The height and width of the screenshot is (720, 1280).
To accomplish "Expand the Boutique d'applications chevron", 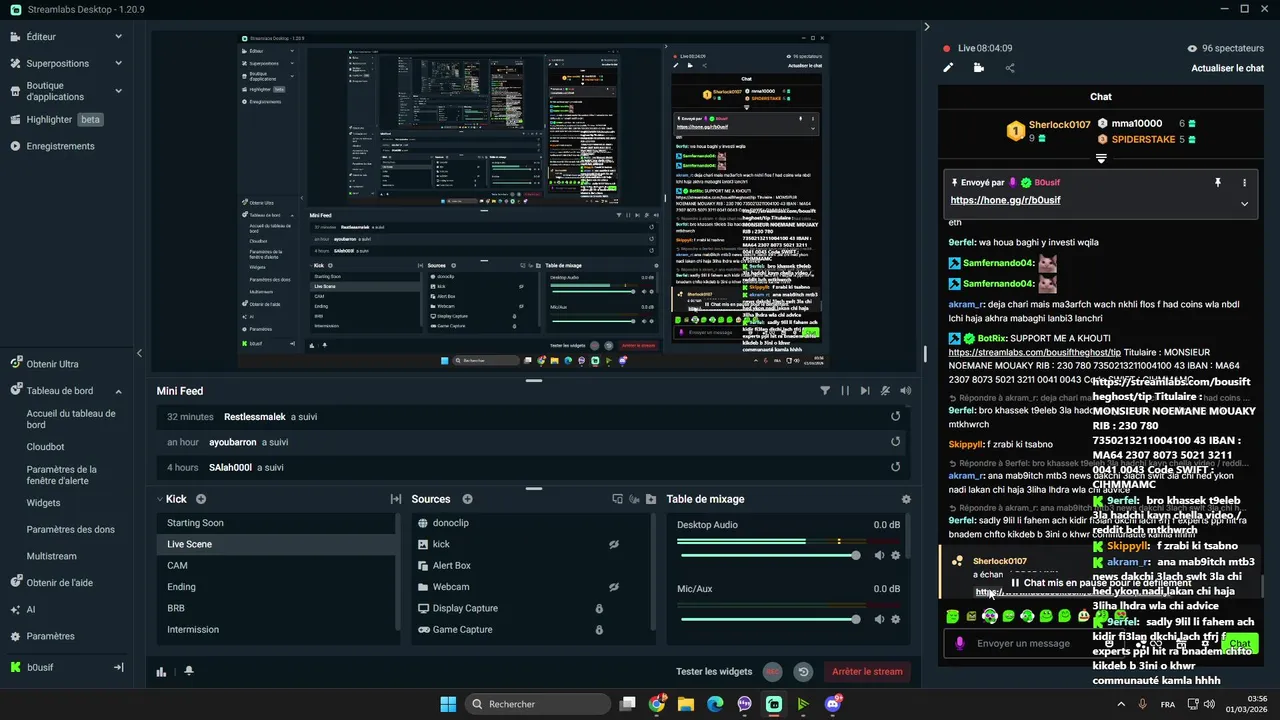I will tap(118, 91).
